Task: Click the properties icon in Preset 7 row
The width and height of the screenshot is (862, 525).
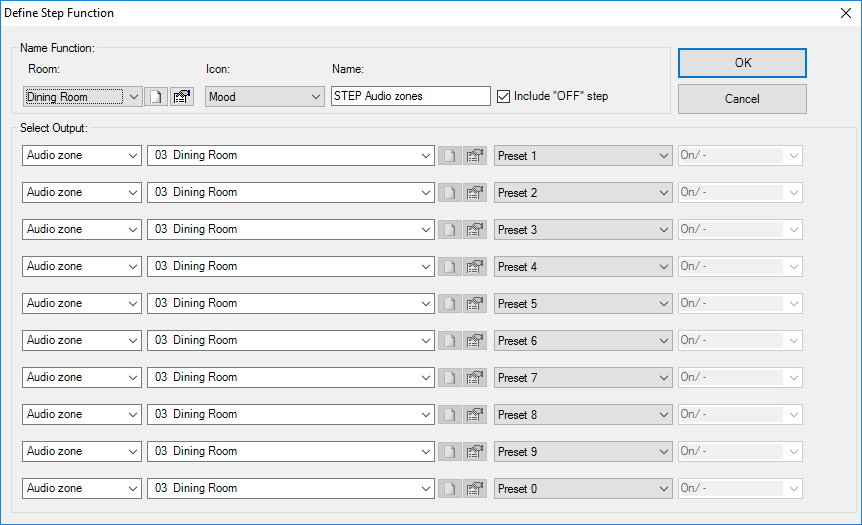Action: [475, 378]
